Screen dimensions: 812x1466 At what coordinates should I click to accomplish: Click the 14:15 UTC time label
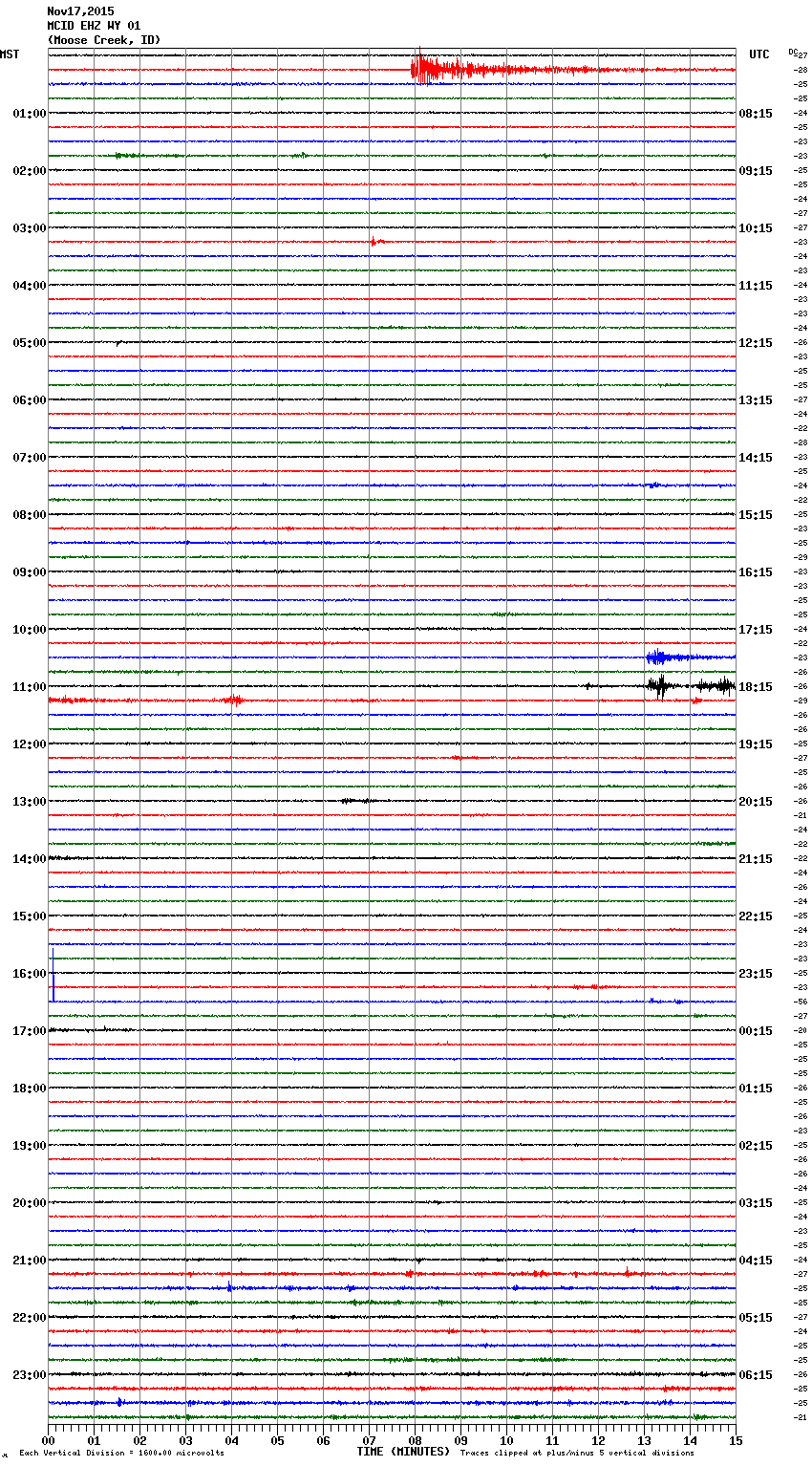click(x=756, y=458)
